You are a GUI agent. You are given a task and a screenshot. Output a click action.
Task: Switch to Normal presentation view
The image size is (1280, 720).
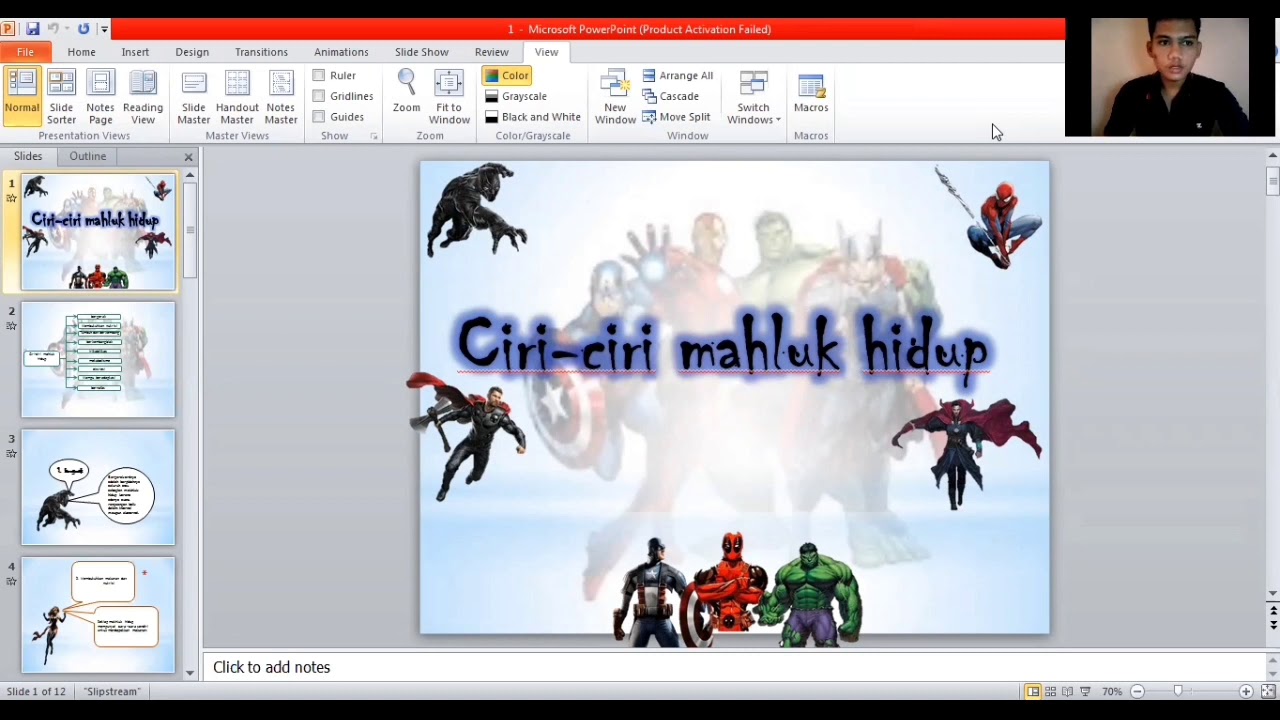21,97
